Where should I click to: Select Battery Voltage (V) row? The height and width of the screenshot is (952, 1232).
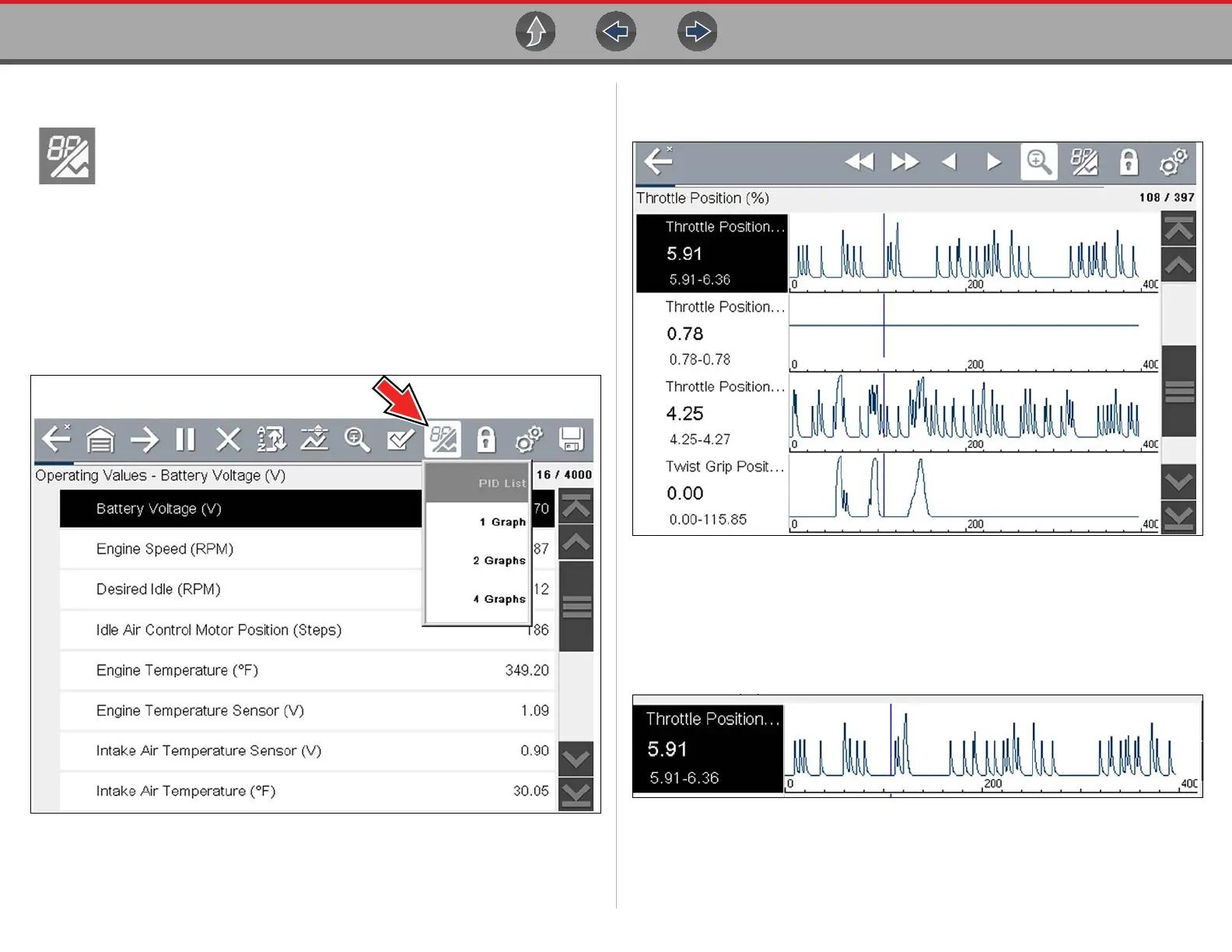(x=307, y=509)
